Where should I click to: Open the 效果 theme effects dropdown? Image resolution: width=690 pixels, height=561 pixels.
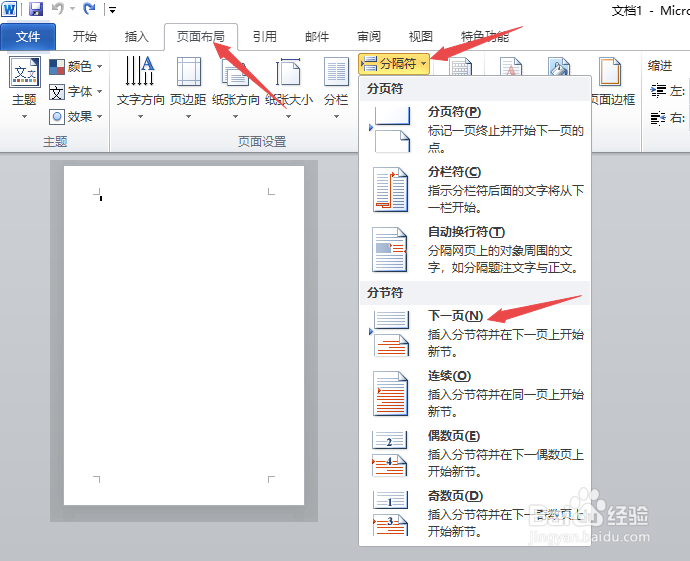pyautogui.click(x=76, y=117)
